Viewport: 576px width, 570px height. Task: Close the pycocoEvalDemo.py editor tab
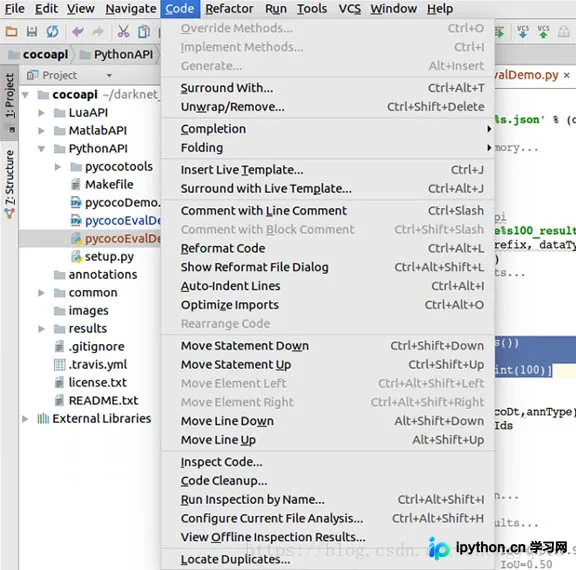tap(567, 75)
